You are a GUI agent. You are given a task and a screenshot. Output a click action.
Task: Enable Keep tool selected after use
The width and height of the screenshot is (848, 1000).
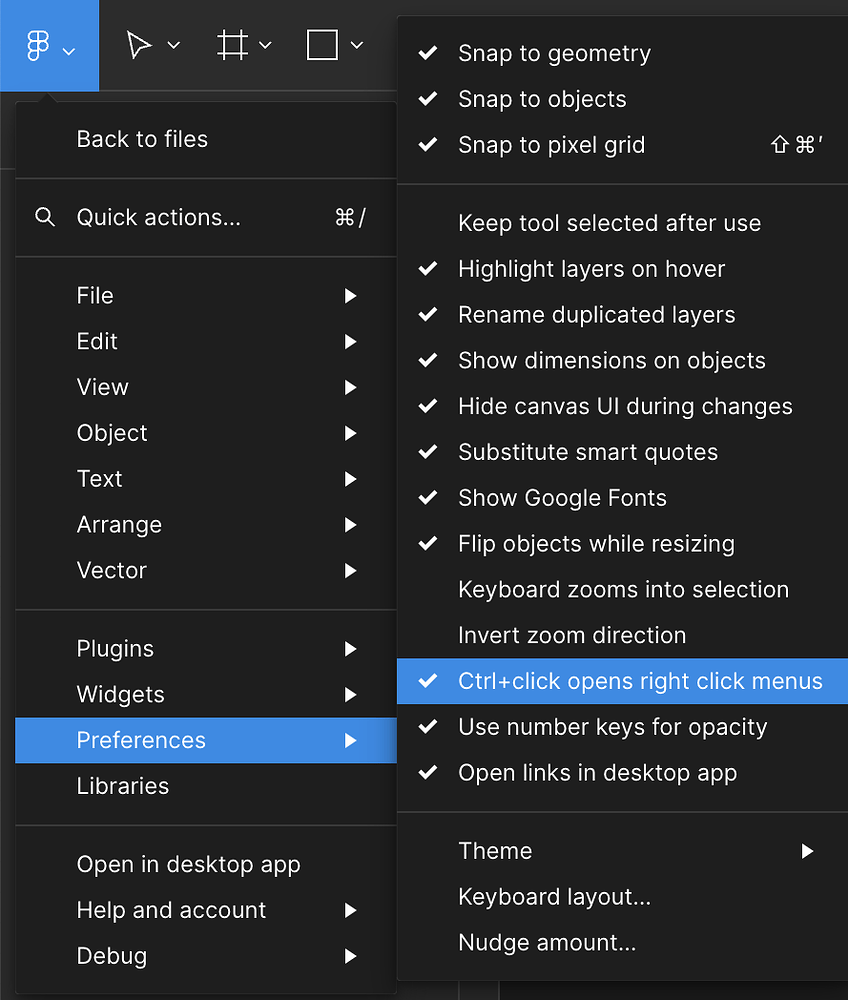[609, 223]
